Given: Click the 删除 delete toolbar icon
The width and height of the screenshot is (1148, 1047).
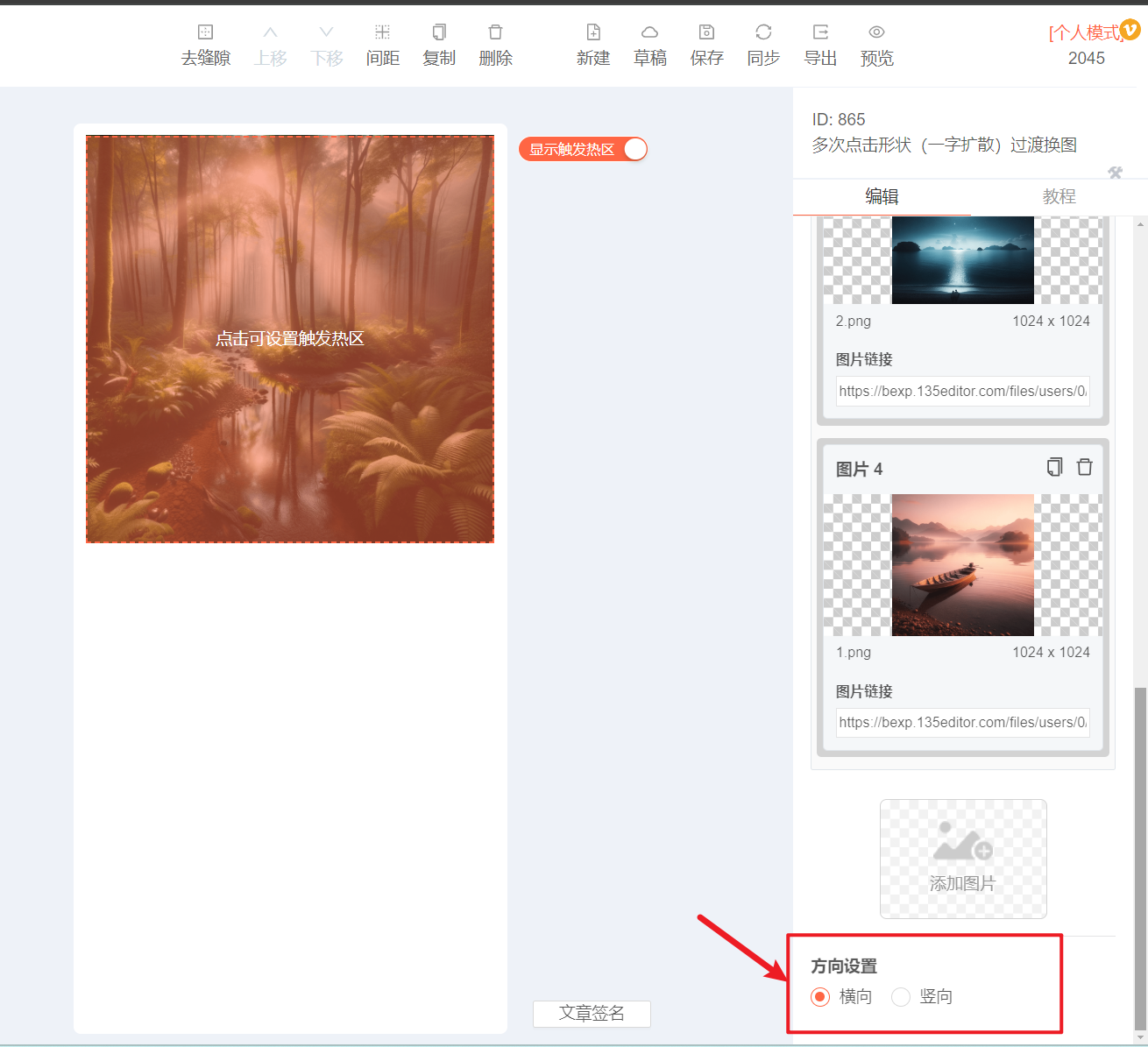Looking at the screenshot, I should [x=495, y=32].
